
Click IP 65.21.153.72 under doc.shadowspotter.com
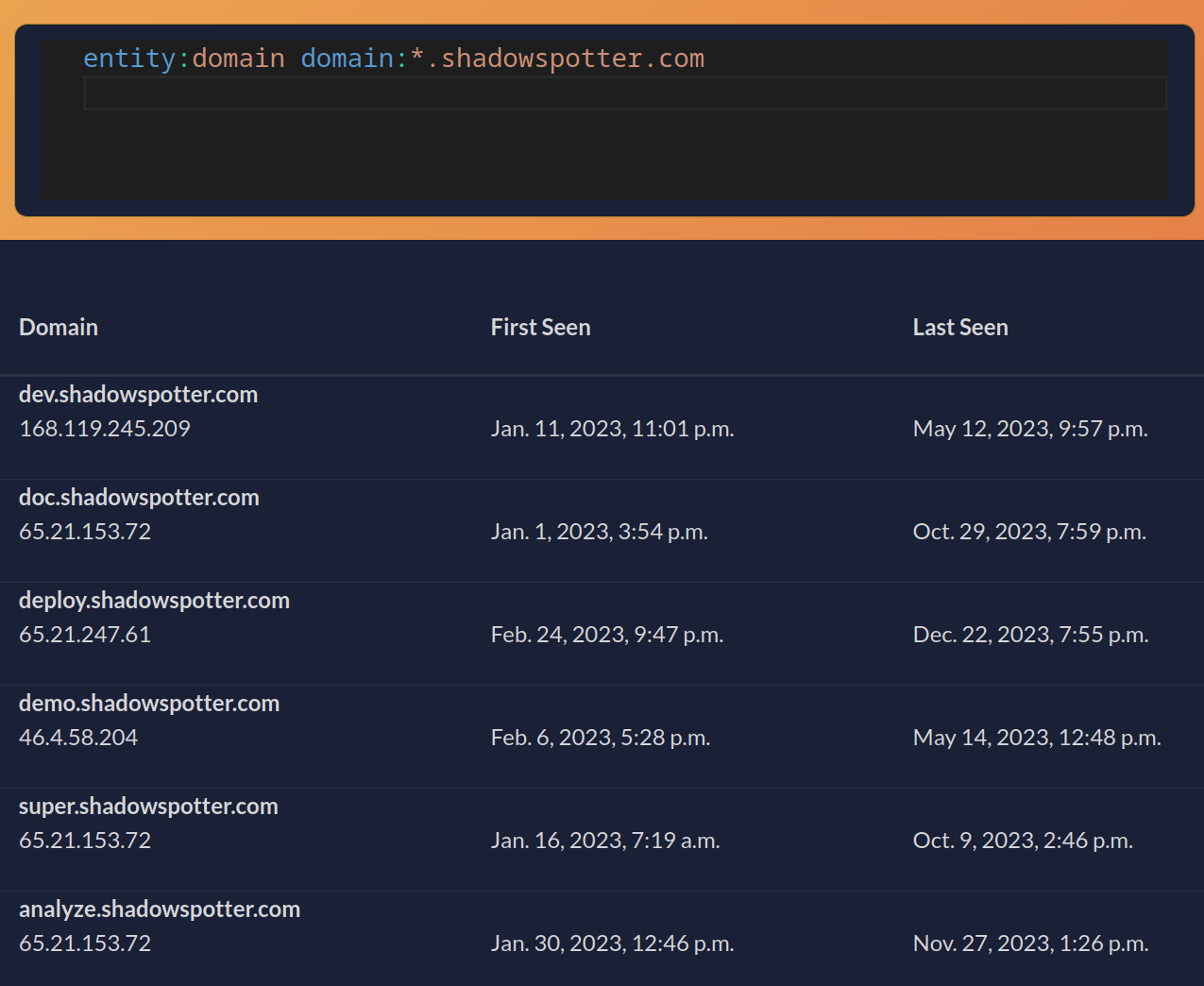pos(85,532)
